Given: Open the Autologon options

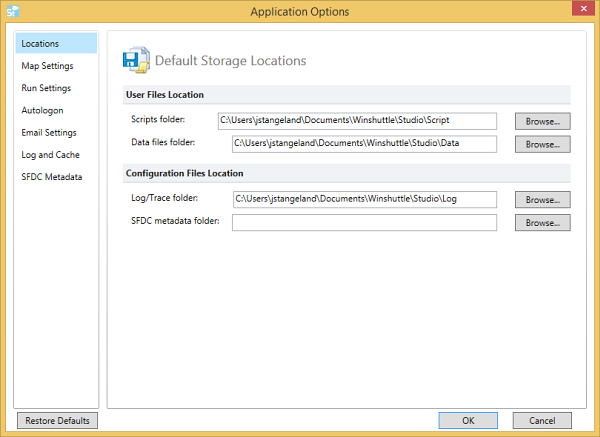Looking at the screenshot, I should click(x=56, y=110).
